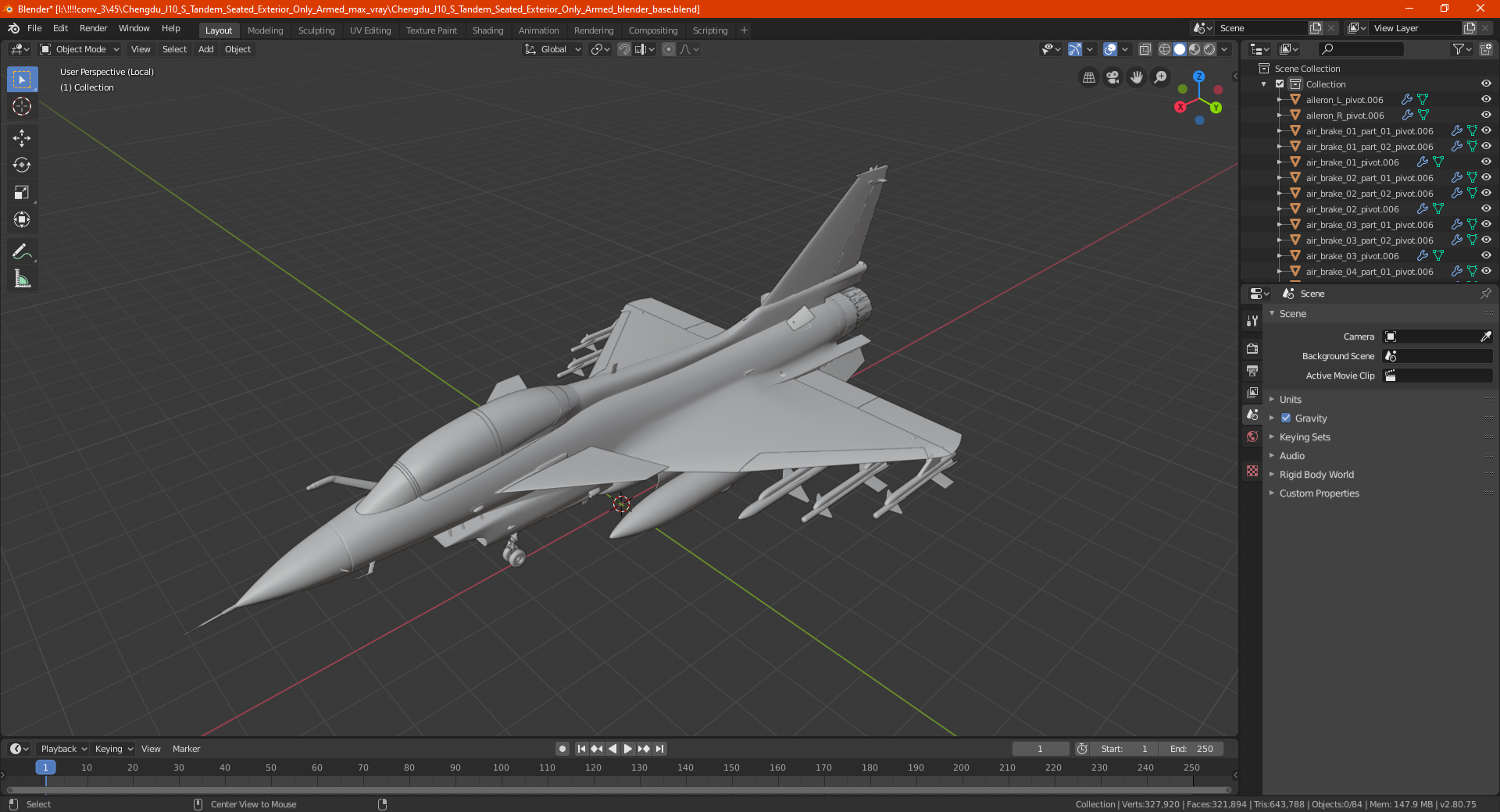Open Marker menu in timeline
1500x812 pixels.
pyautogui.click(x=186, y=749)
